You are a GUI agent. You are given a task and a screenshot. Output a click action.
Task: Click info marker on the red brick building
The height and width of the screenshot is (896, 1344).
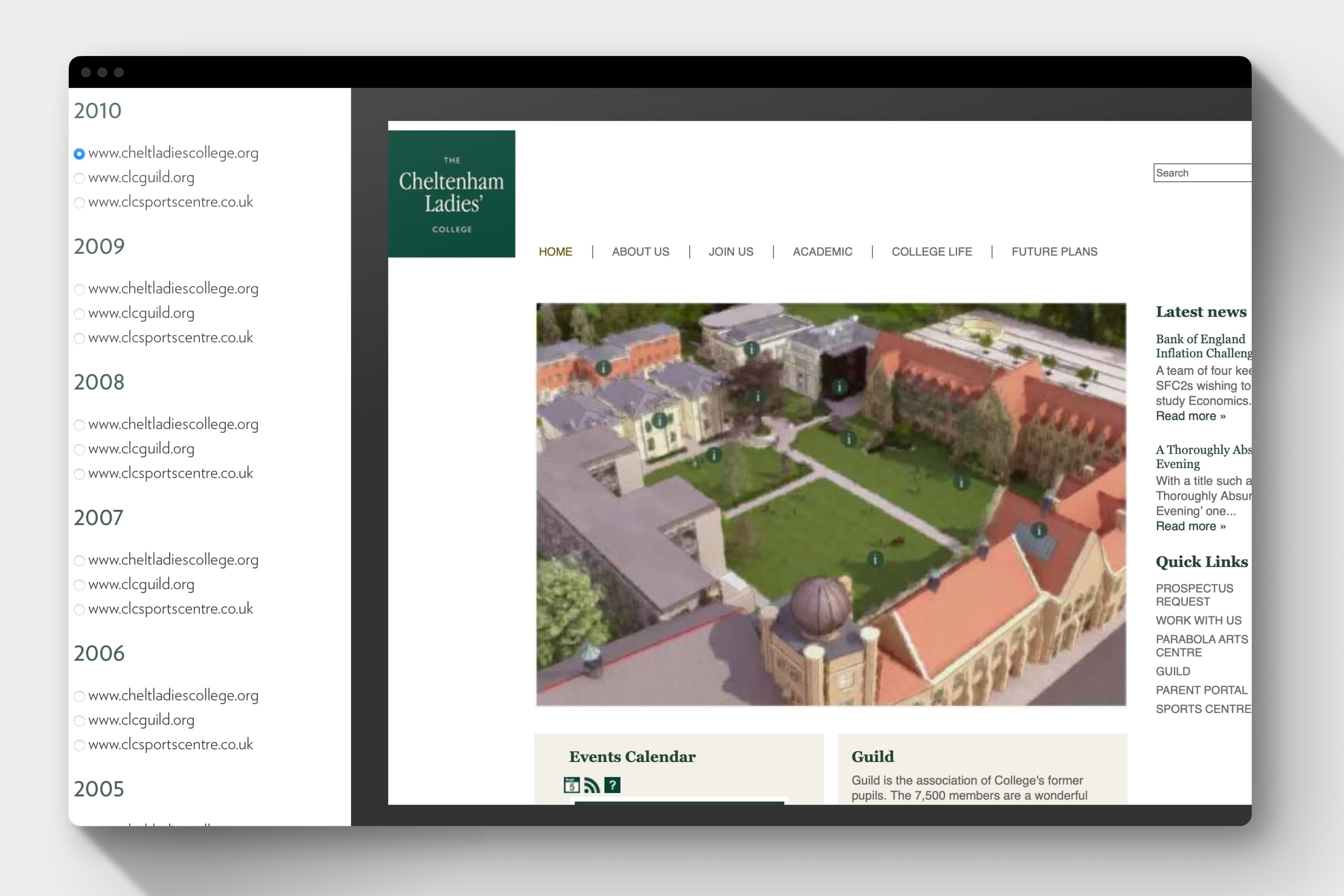603,367
